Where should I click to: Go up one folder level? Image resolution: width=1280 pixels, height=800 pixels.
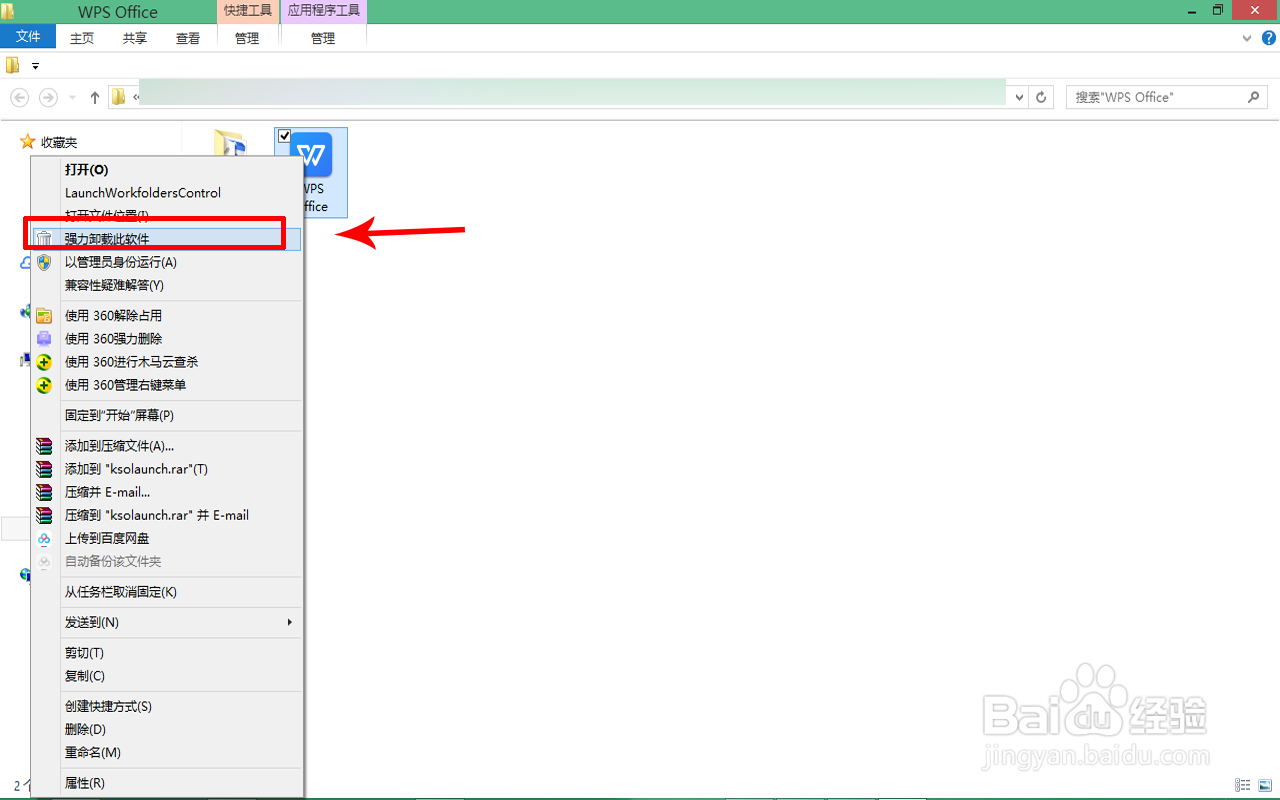point(95,97)
